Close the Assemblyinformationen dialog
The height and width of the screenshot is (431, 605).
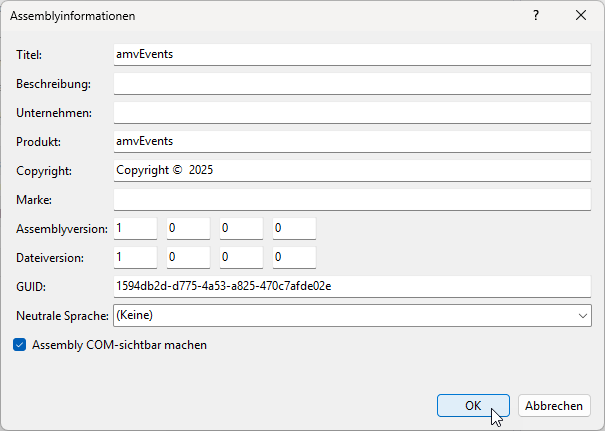coord(581,16)
